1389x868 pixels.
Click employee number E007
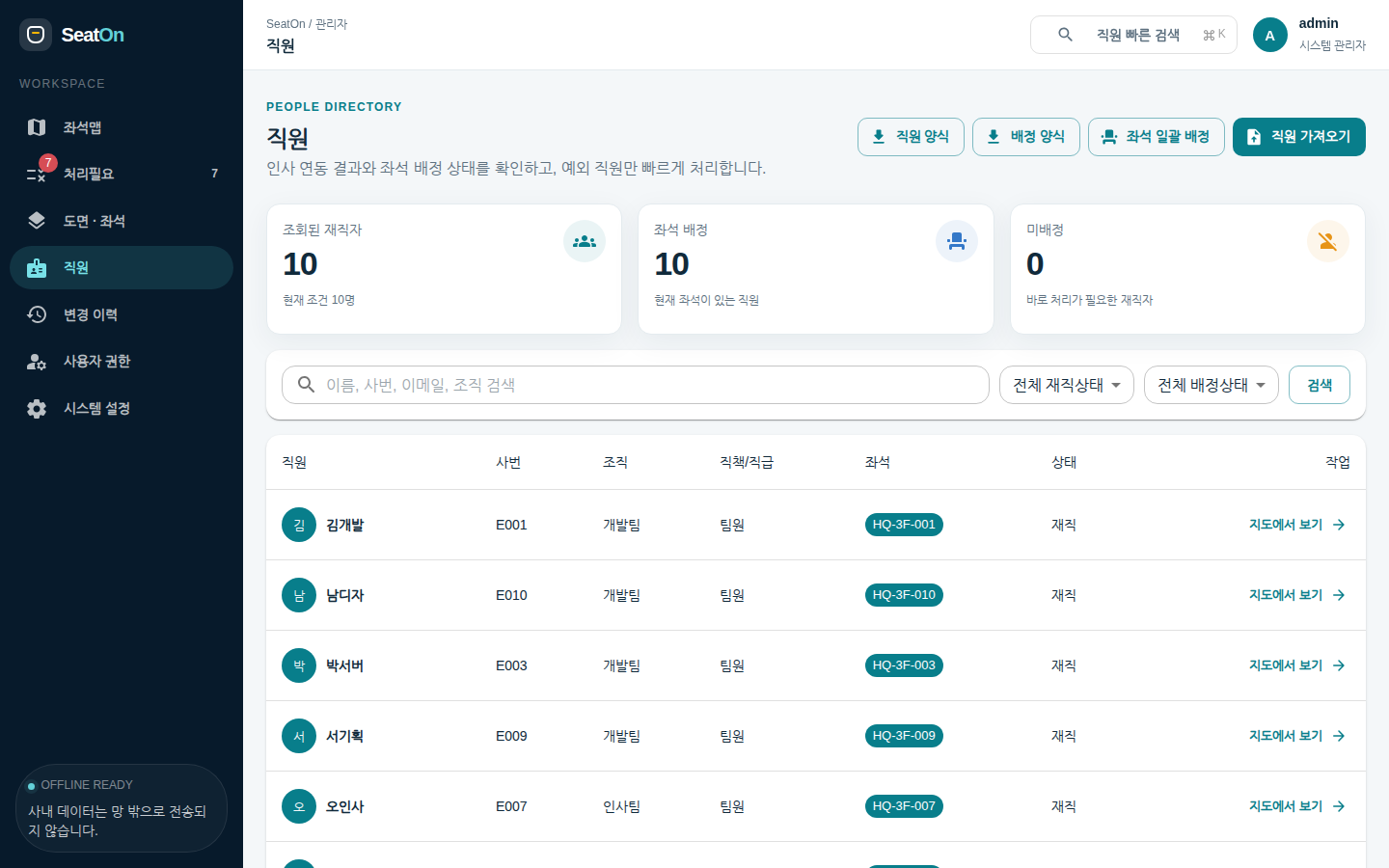[x=511, y=806]
